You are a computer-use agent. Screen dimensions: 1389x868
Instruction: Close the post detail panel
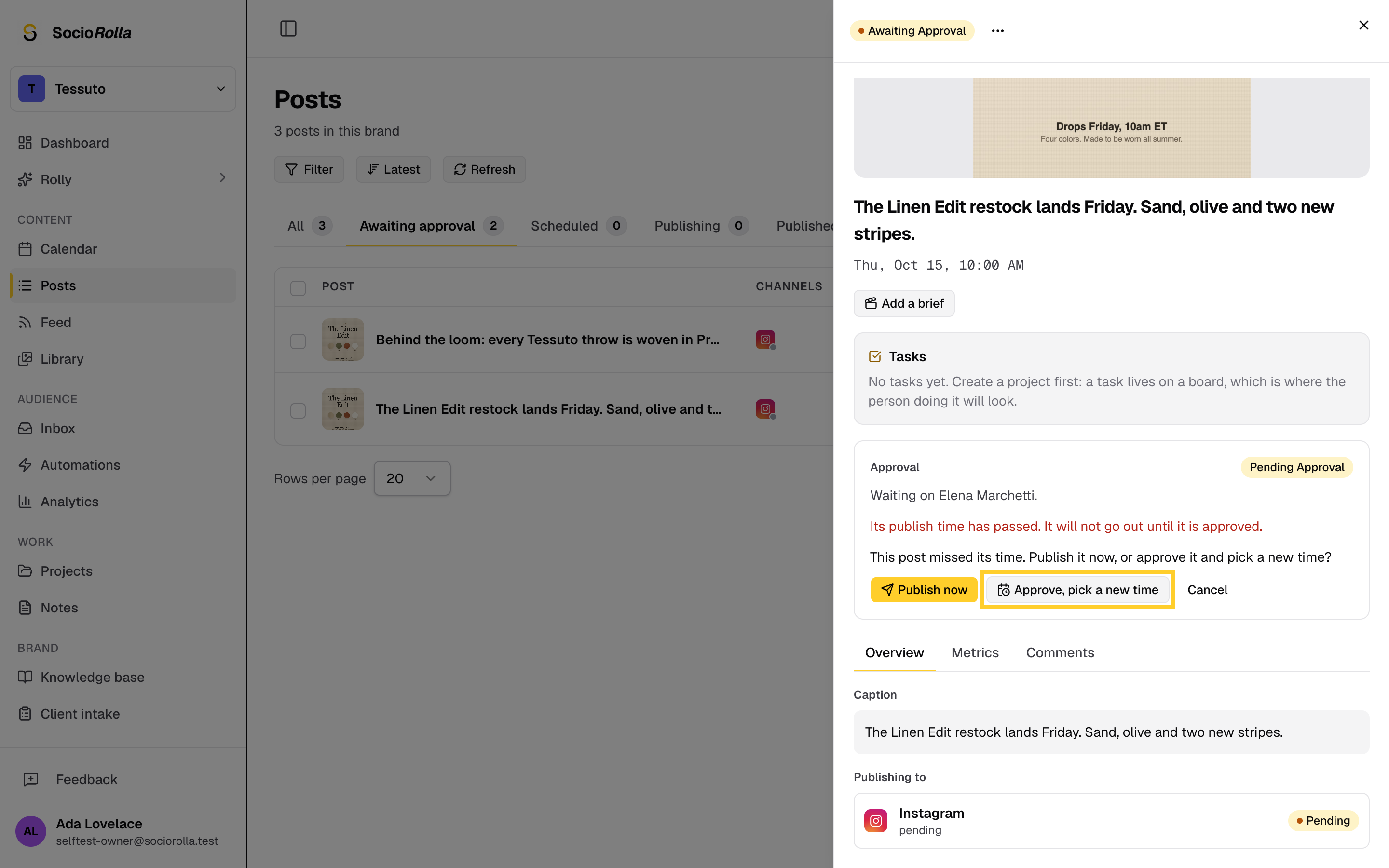[1364, 25]
